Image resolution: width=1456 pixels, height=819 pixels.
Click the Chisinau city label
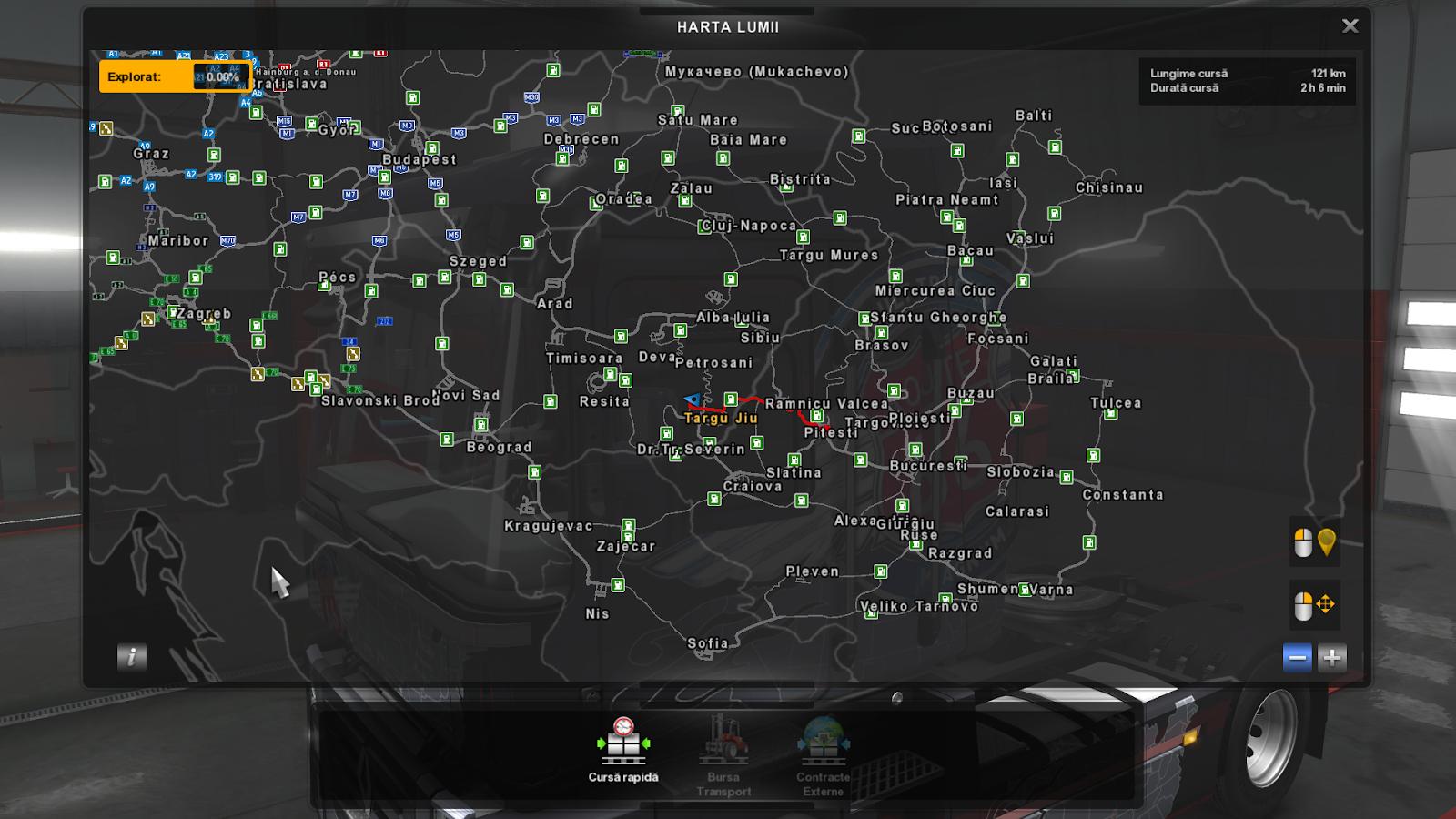coord(1108,187)
